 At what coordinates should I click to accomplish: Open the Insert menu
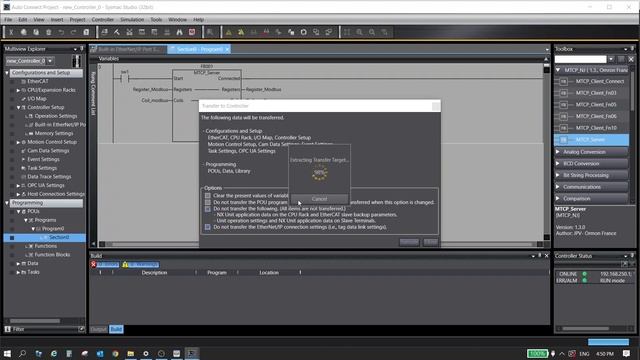pos(57,20)
